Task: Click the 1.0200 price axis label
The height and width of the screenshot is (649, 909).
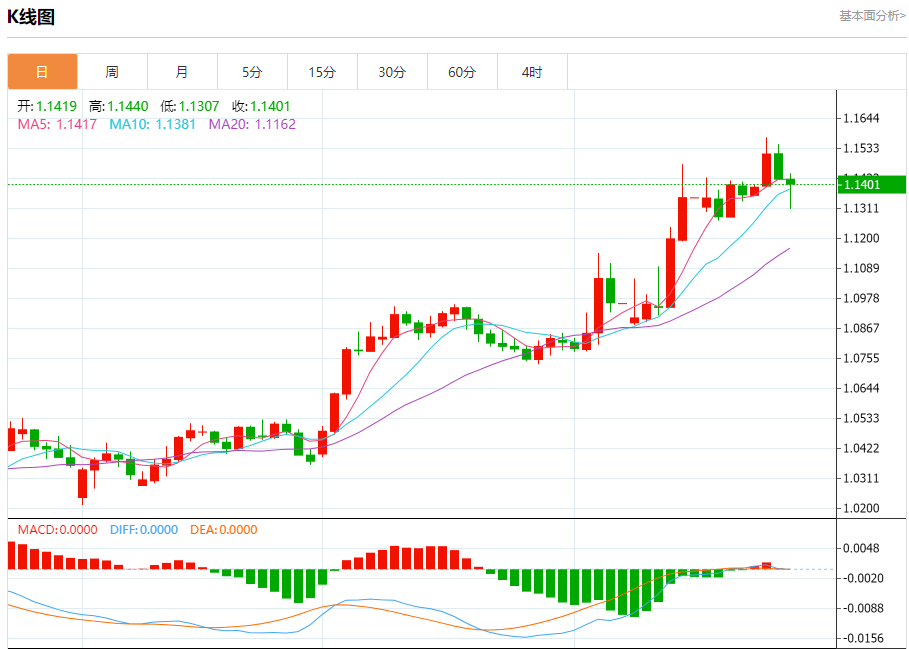Action: point(863,508)
